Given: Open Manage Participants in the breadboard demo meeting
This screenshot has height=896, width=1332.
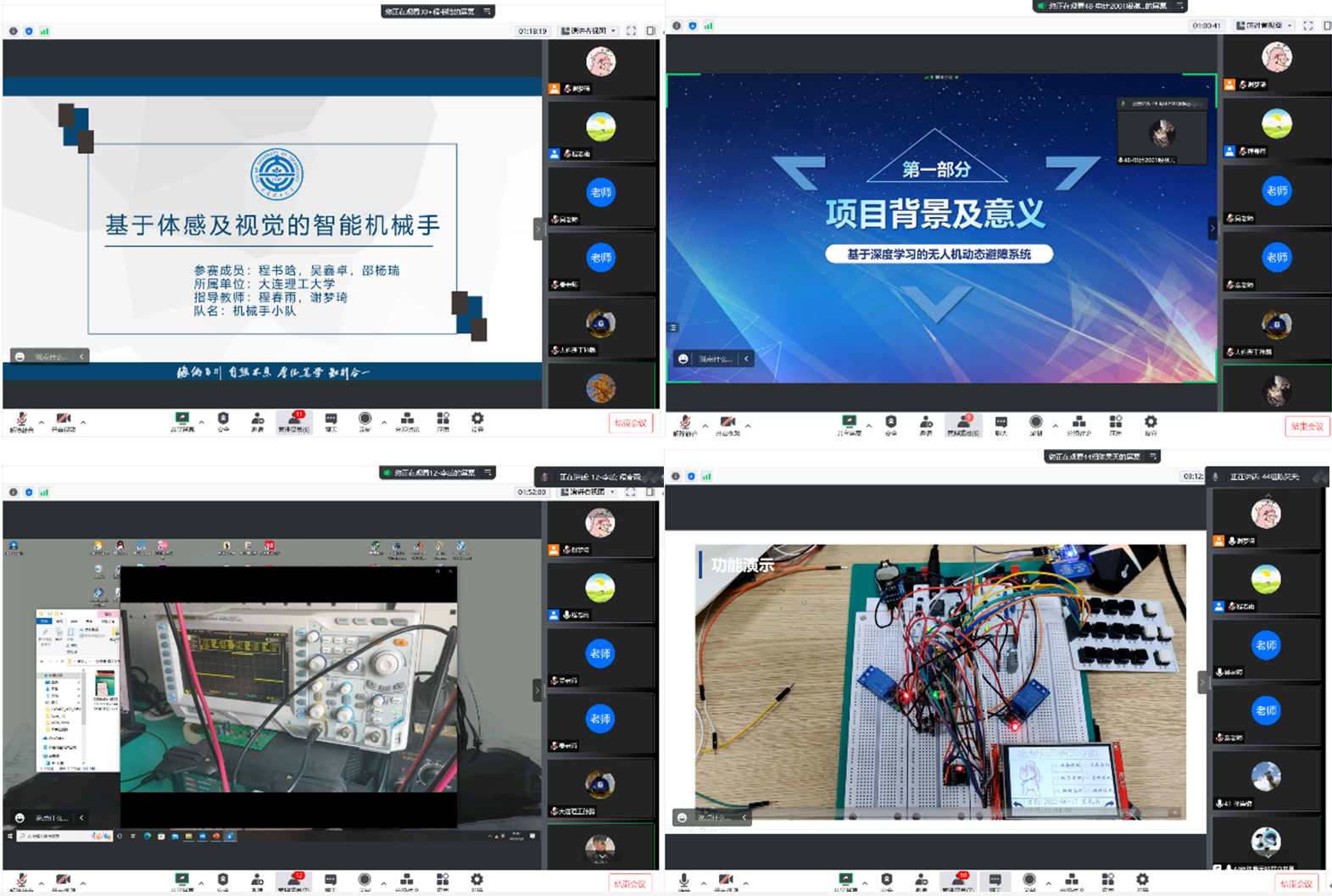Looking at the screenshot, I should click(958, 882).
